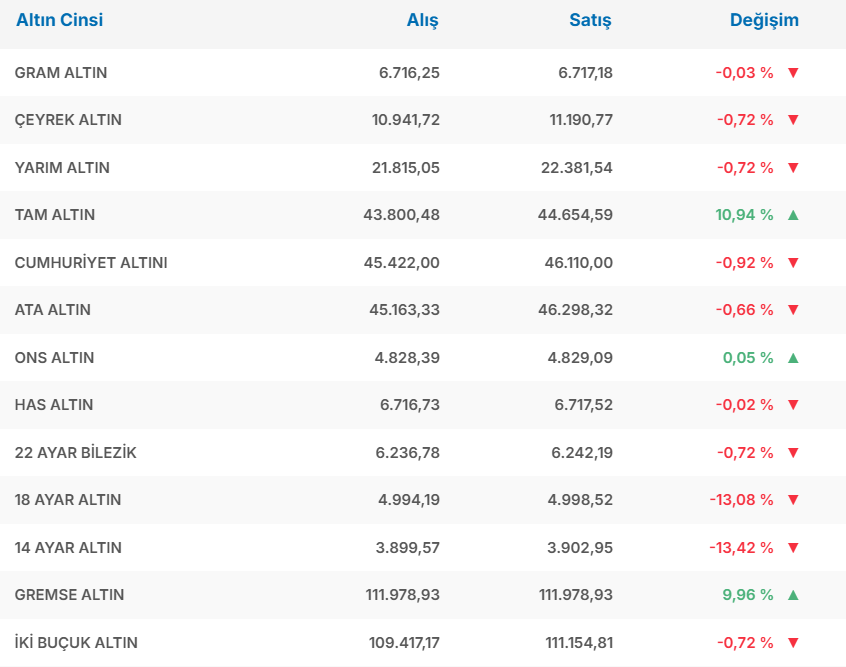
Task: Click the green up arrow for TAM ALTIN
Action: point(793,215)
